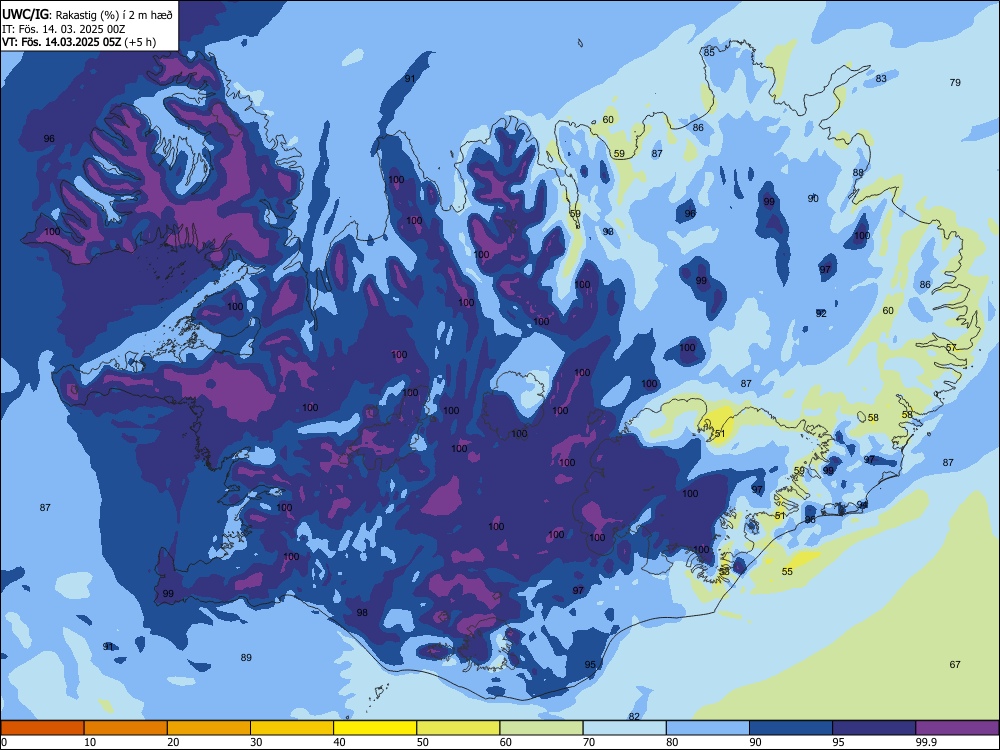Click the purple 99.9+ legend swatch

[957, 728]
